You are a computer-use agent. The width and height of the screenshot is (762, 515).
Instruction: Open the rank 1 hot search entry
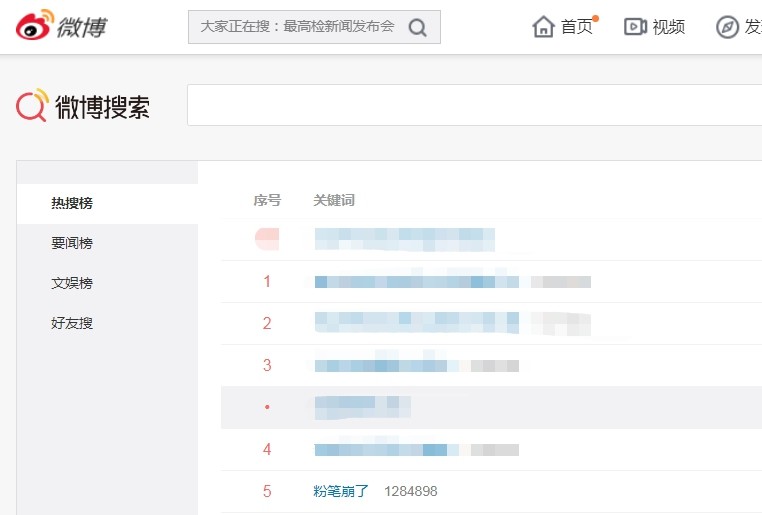click(x=416, y=282)
